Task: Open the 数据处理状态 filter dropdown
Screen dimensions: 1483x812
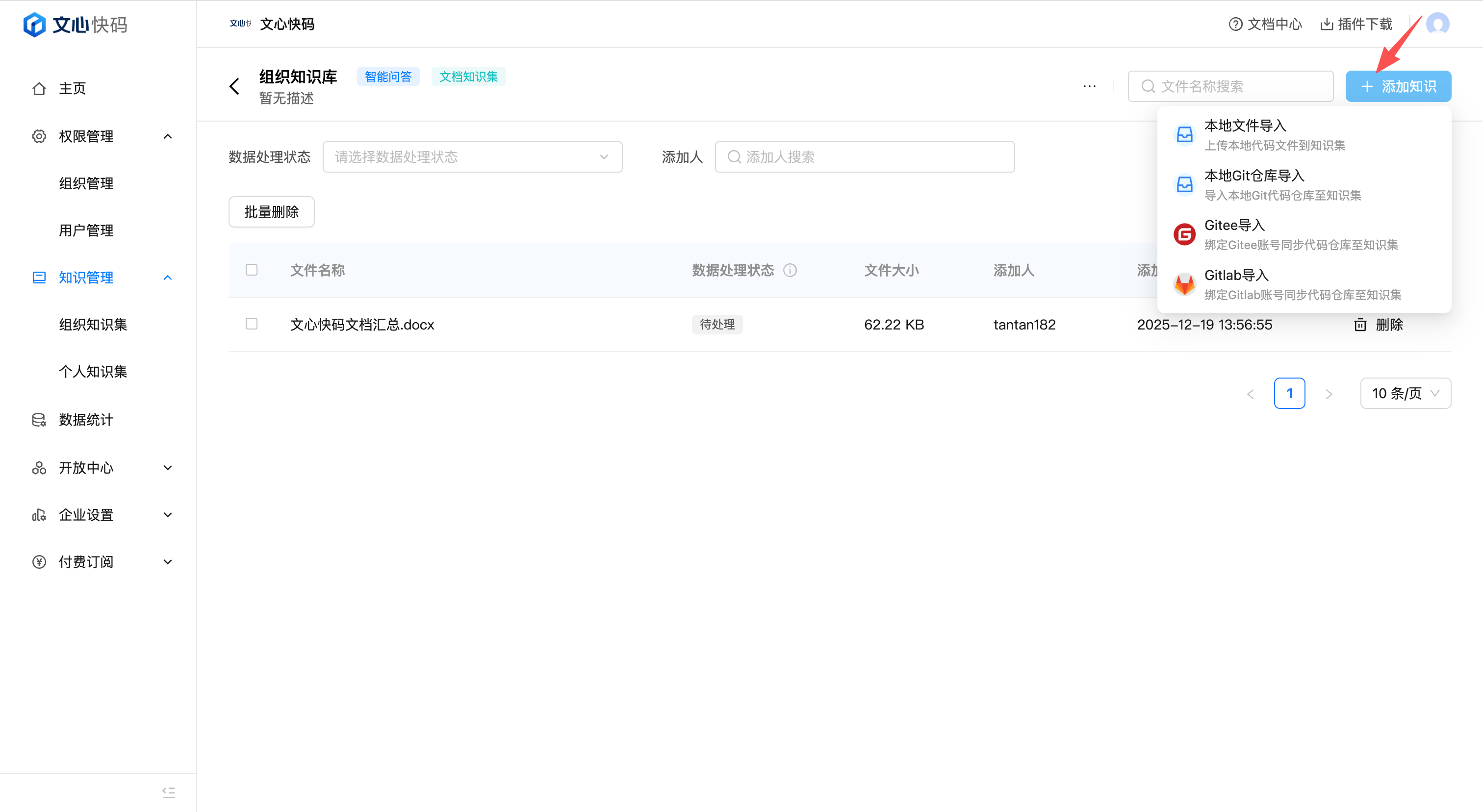Action: point(472,157)
